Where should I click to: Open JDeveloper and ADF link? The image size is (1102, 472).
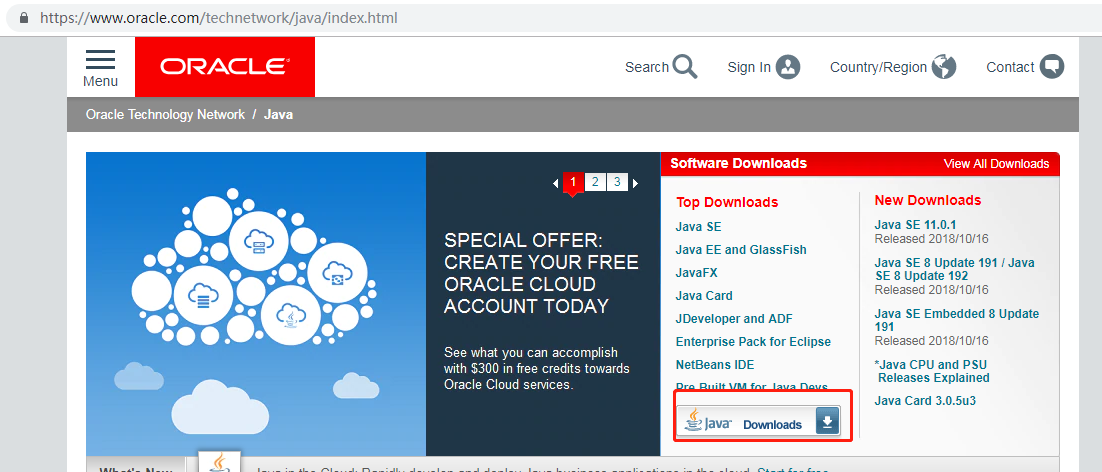tap(734, 319)
